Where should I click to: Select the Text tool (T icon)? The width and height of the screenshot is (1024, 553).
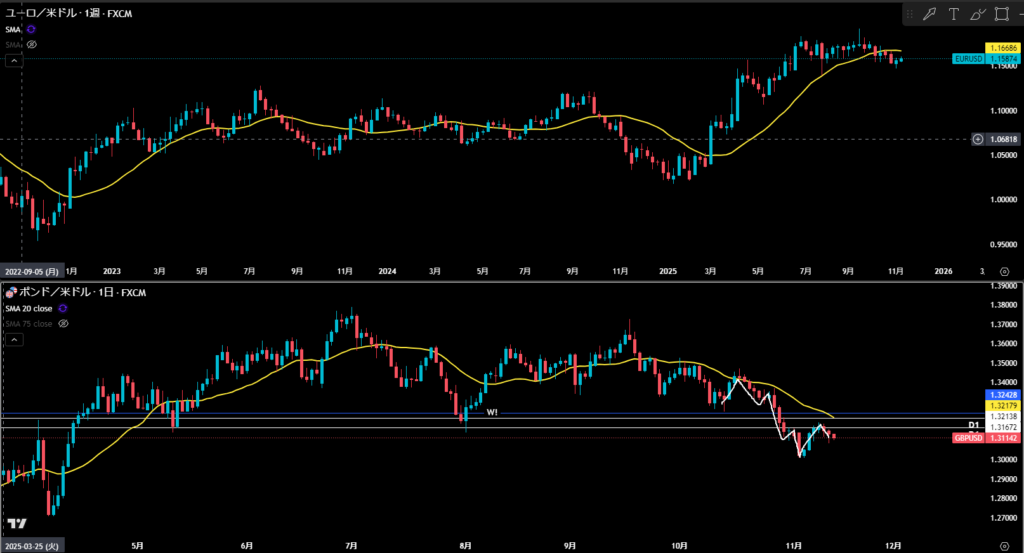pyautogui.click(x=953, y=14)
